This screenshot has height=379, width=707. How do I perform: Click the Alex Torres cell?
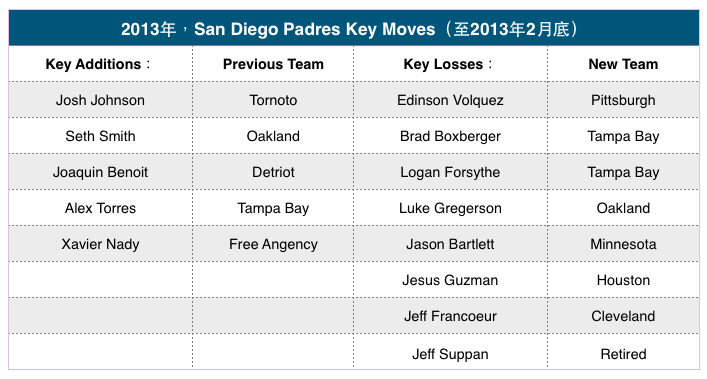[100, 208]
